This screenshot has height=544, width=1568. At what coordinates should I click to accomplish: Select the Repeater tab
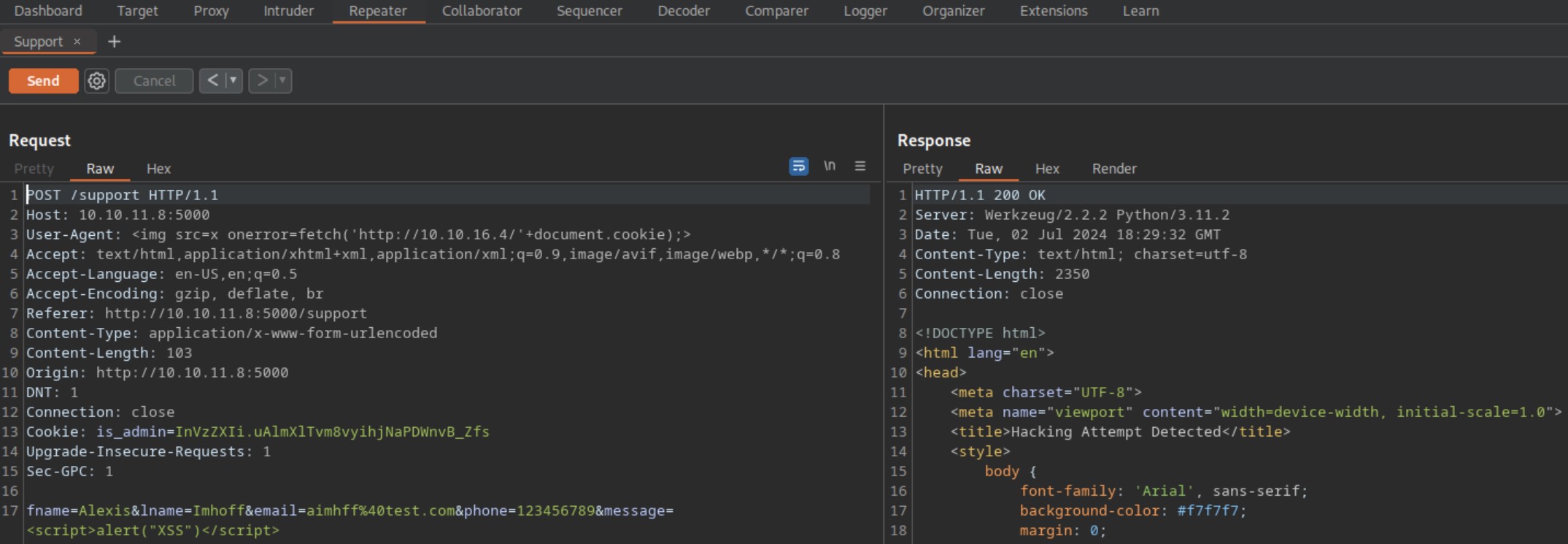378,11
